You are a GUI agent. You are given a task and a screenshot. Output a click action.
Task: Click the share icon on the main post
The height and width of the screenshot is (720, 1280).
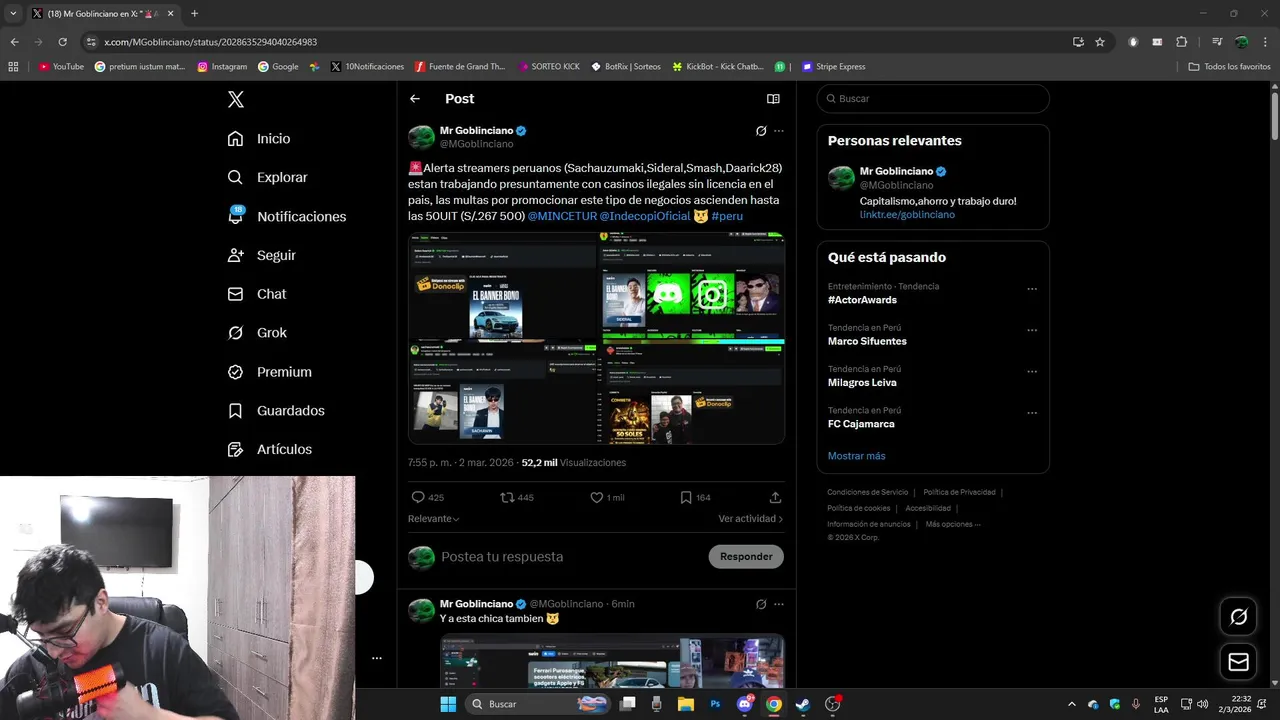775,497
